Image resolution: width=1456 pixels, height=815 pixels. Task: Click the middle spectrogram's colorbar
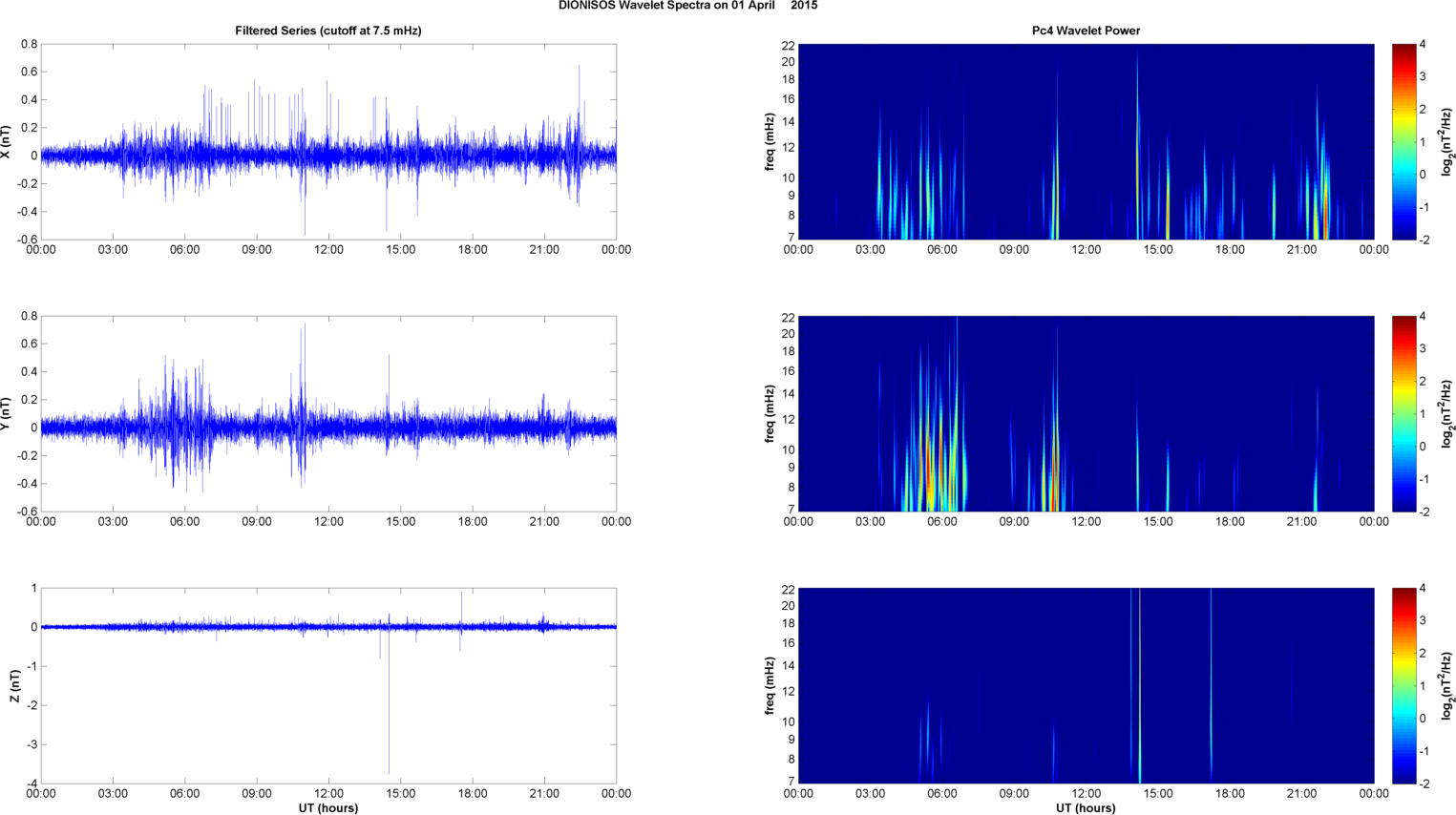(1403, 414)
